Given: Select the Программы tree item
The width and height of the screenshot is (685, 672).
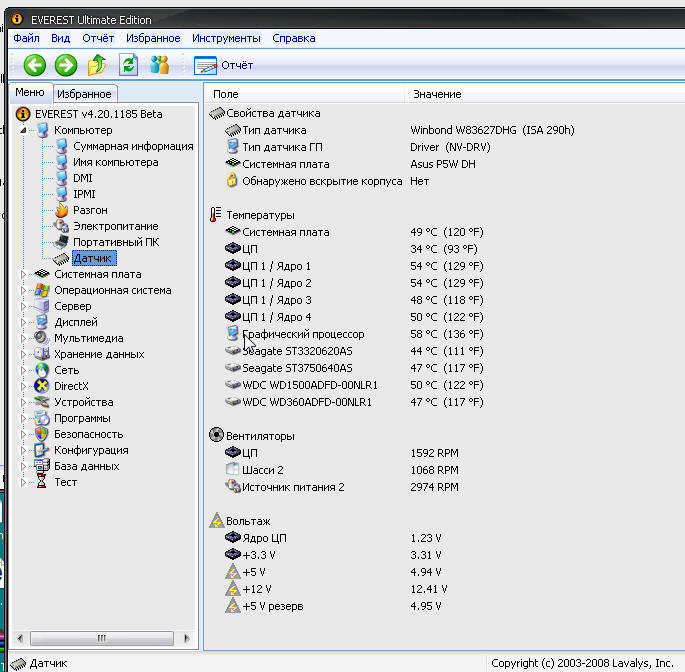Looking at the screenshot, I should pyautogui.click(x=82, y=418).
